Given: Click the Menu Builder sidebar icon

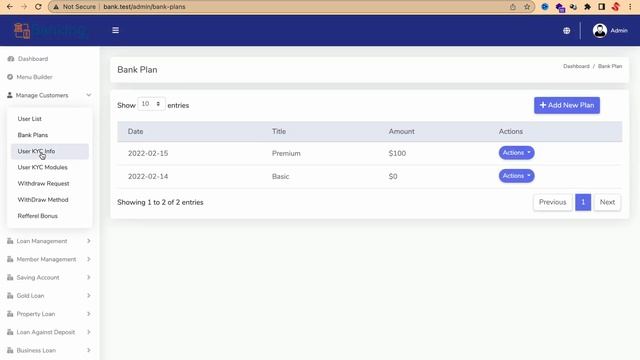Looking at the screenshot, I should [x=10, y=77].
